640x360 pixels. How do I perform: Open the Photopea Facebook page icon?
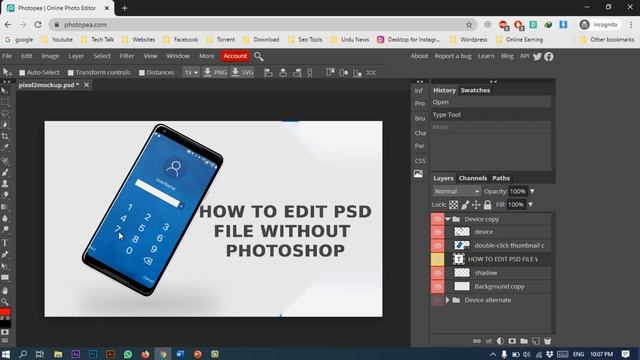549,56
